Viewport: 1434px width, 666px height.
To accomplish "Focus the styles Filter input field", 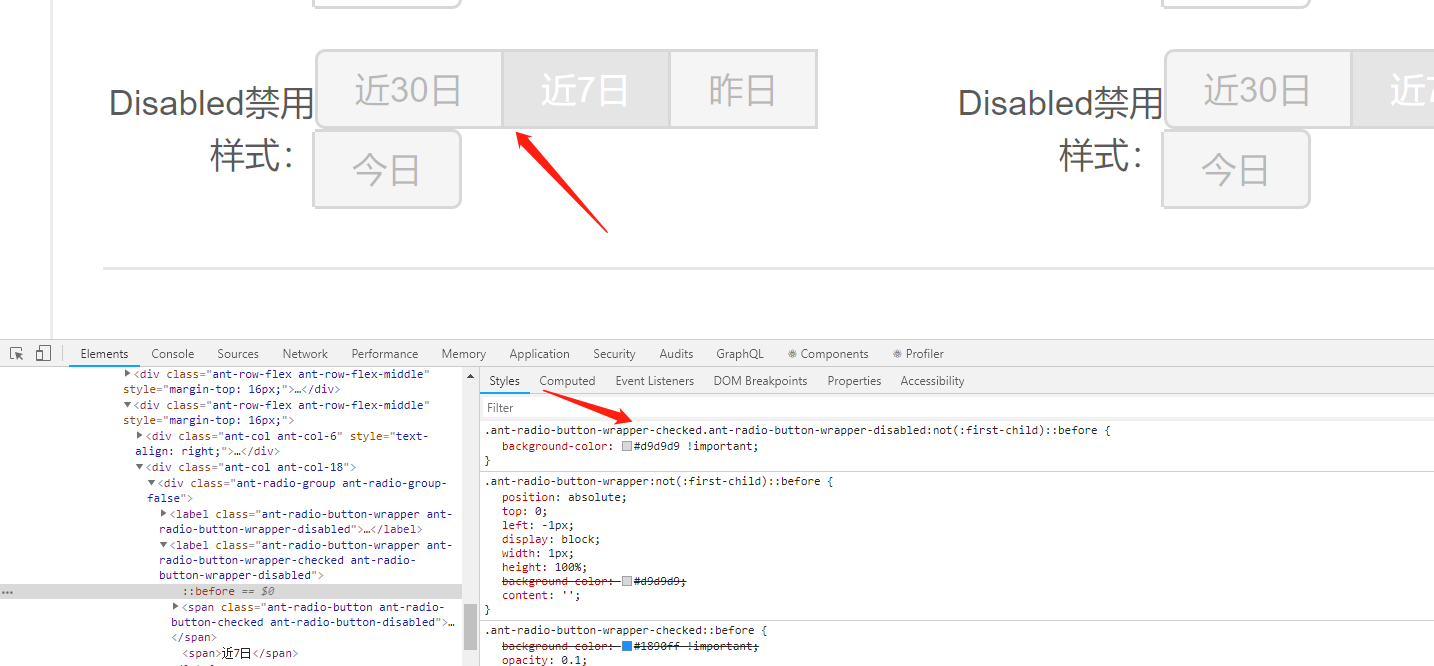I will [957, 408].
